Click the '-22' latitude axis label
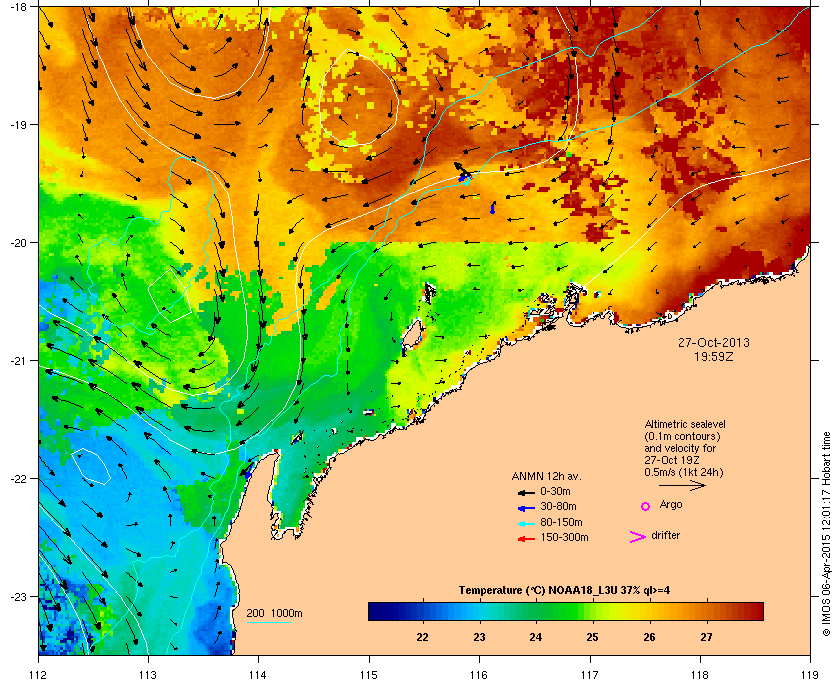 [x=18, y=478]
